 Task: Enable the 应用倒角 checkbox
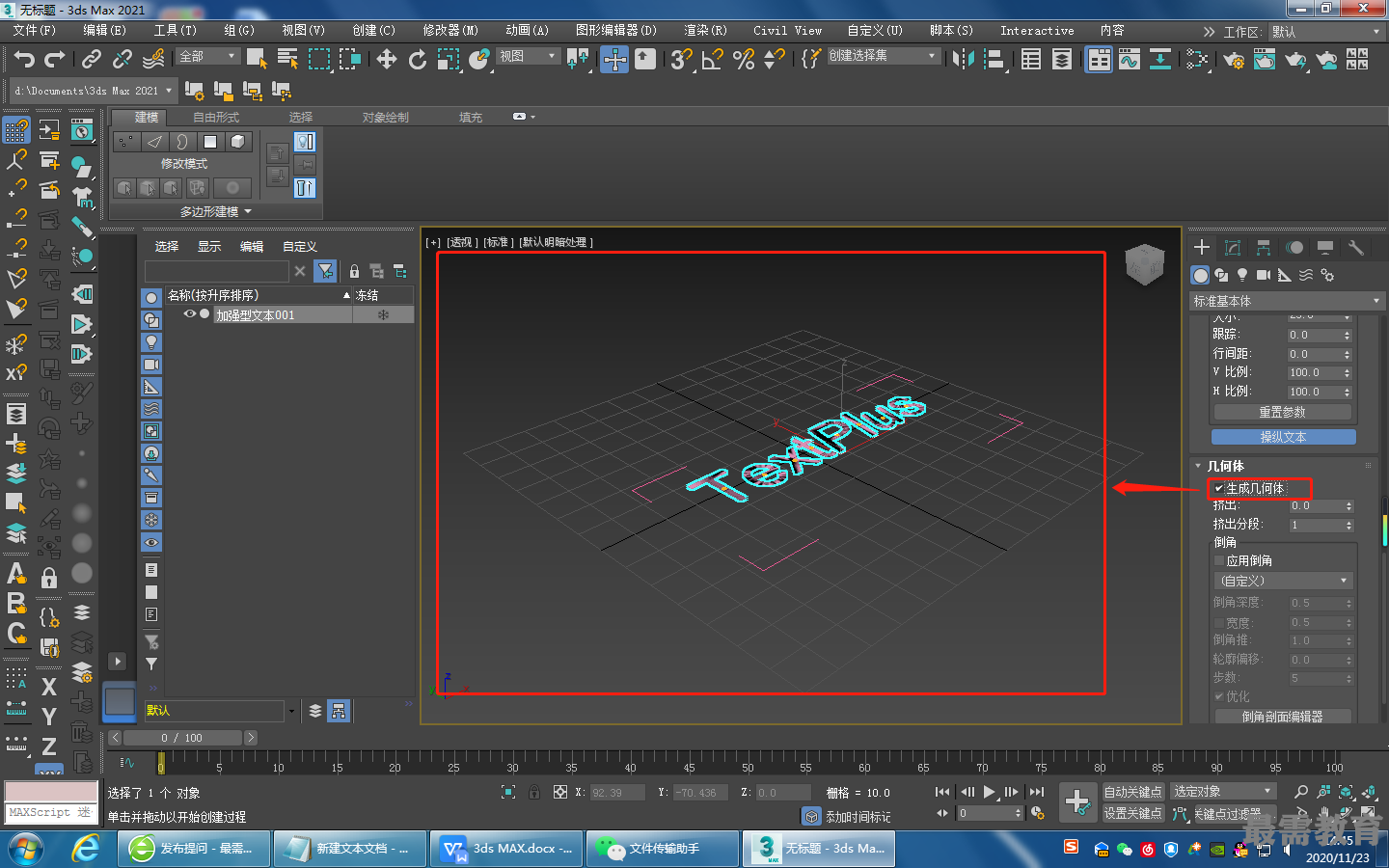(x=1219, y=560)
